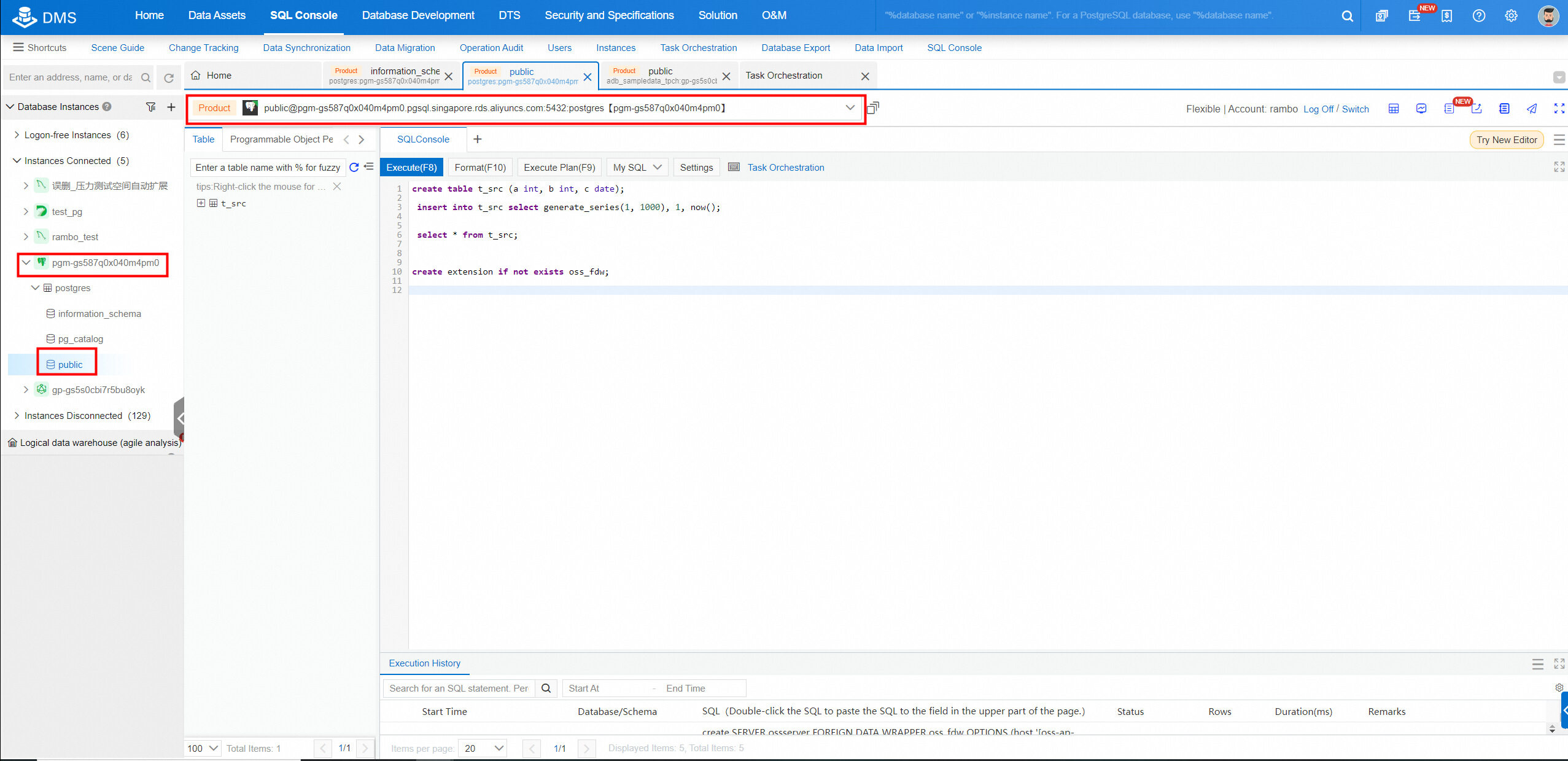This screenshot has height=761, width=1568.
Task: Click the refresh icon beside instance search
Action: tap(169, 78)
